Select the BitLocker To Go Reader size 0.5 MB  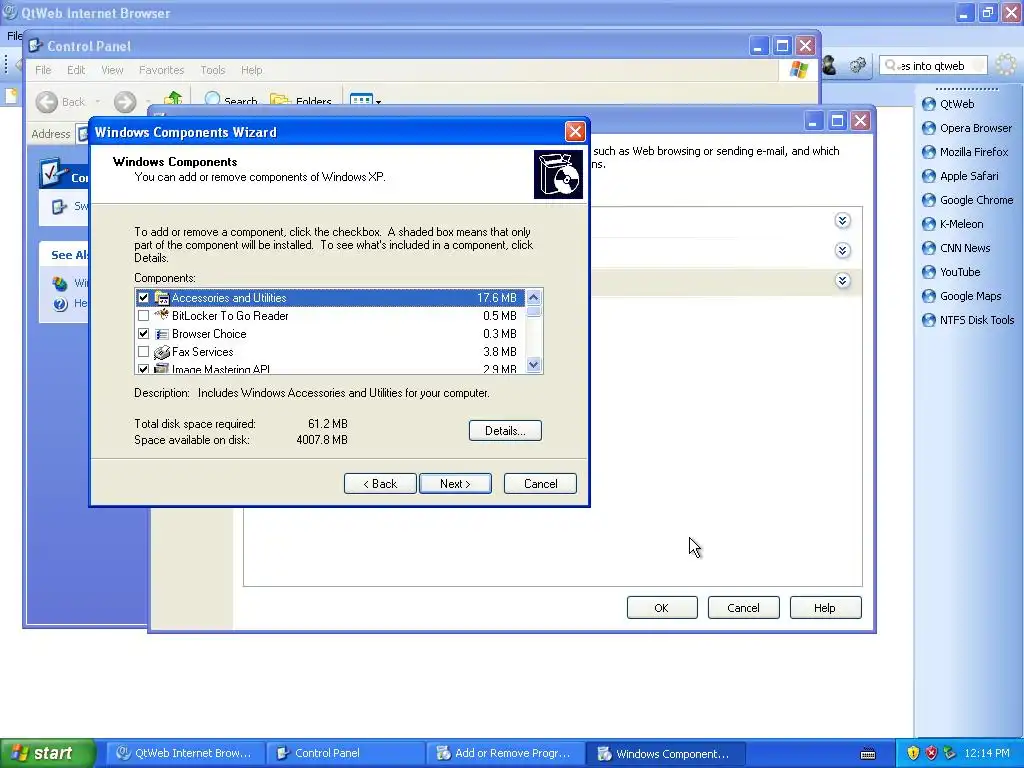pos(500,316)
